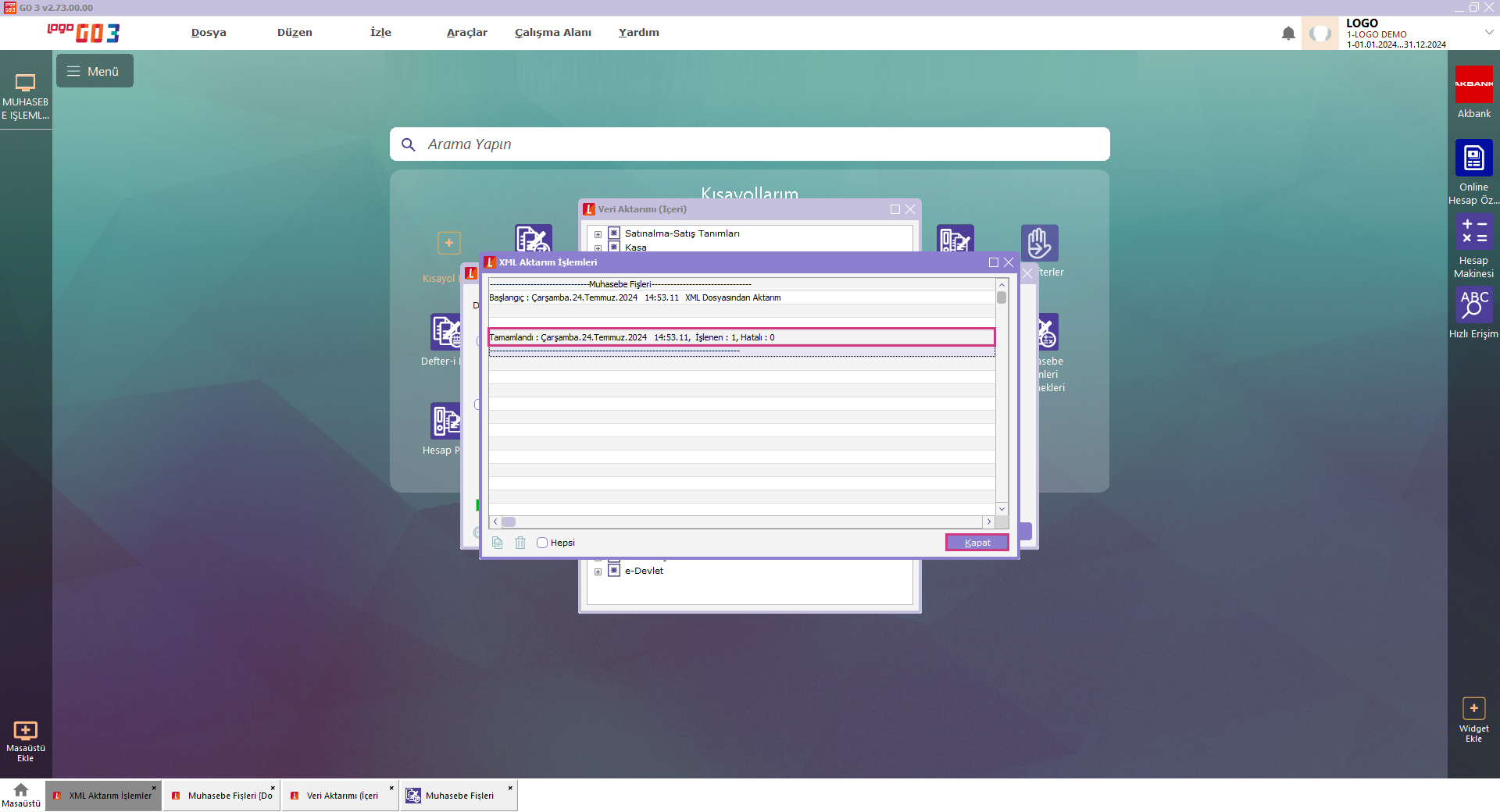
Task: Click the Arama Yapın search field
Action: coord(750,144)
